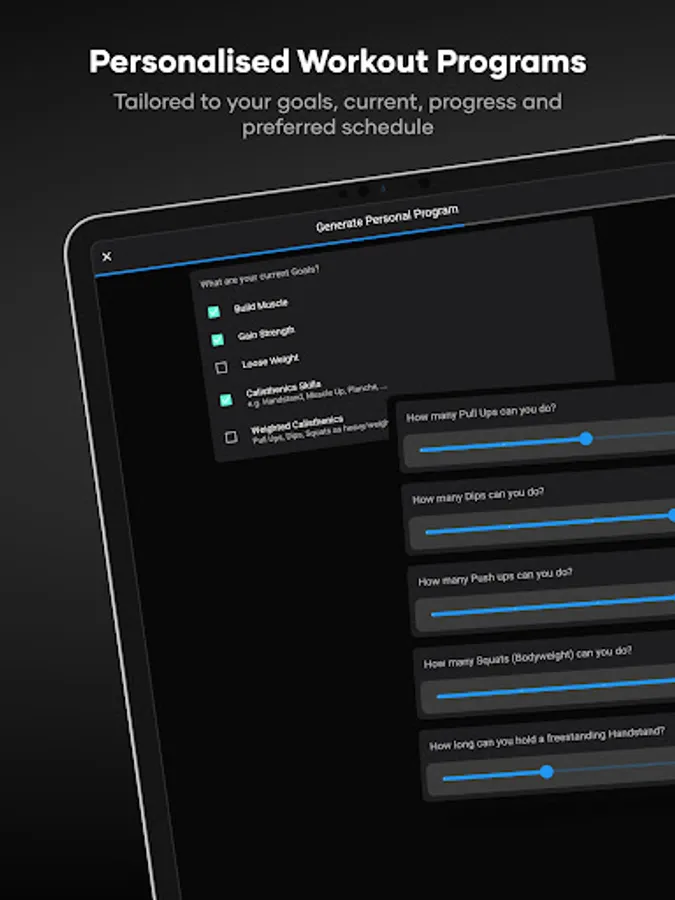Click the Push ups slider track
Viewport: 675px width, 900px height.
pos(553,606)
